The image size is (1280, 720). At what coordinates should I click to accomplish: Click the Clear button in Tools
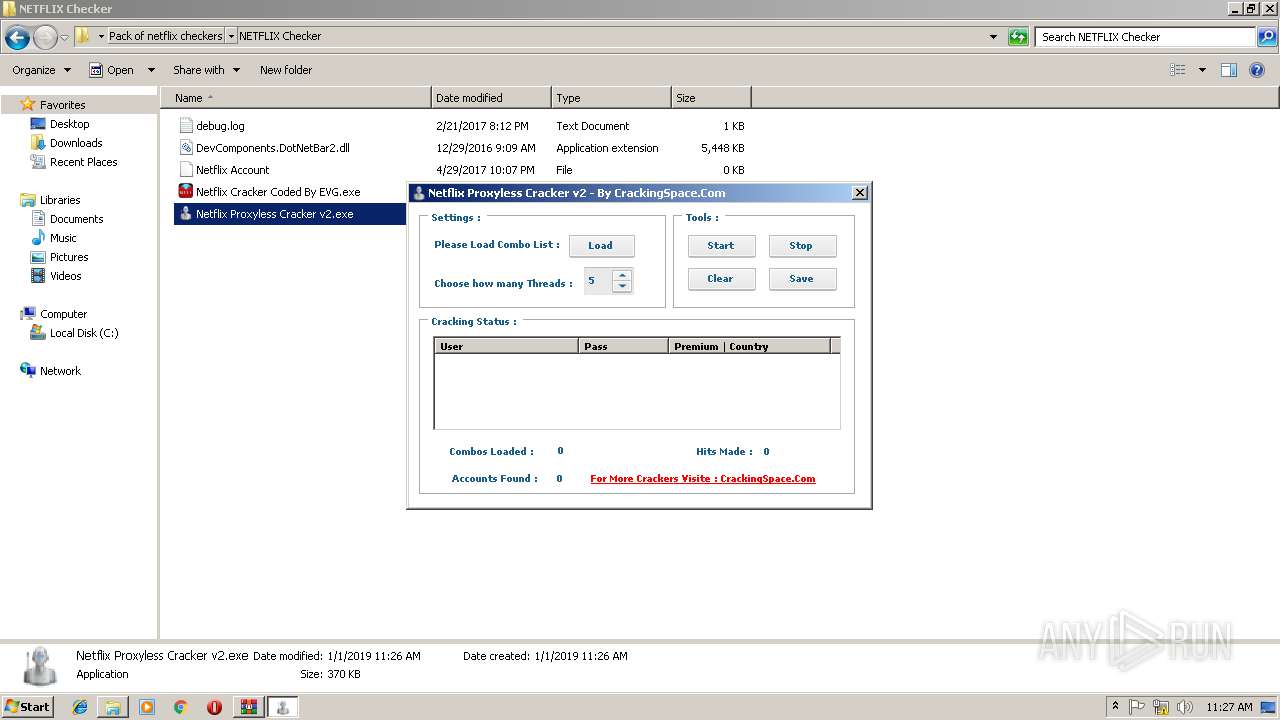[721, 278]
